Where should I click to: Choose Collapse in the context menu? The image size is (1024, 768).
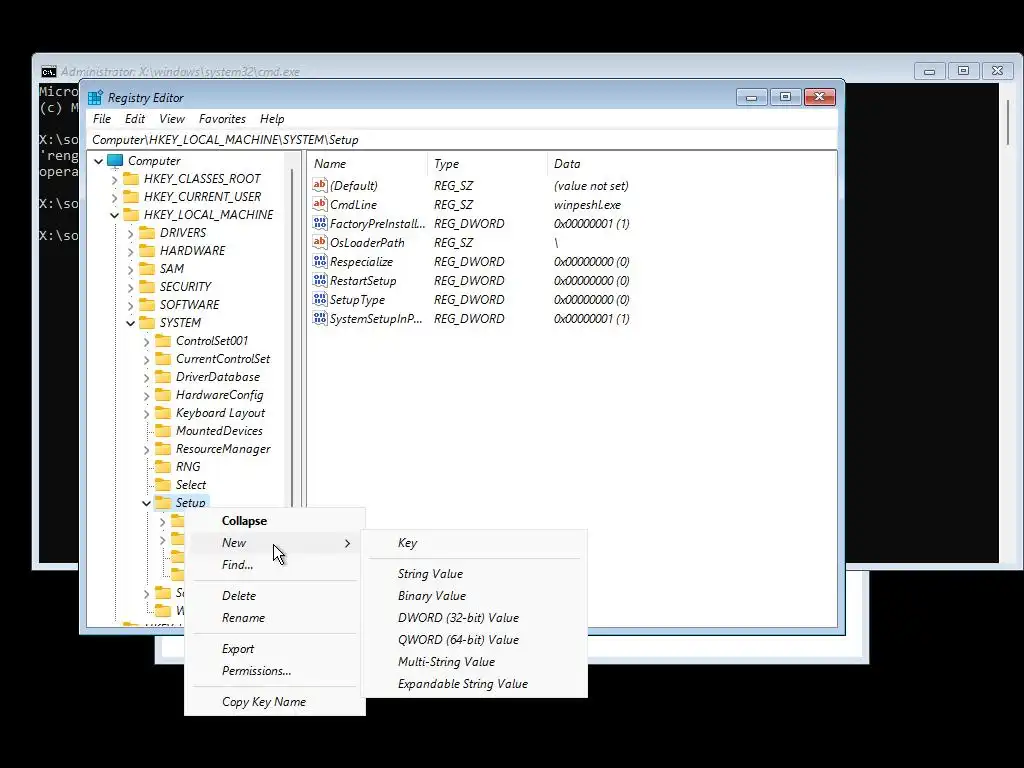tap(274, 520)
